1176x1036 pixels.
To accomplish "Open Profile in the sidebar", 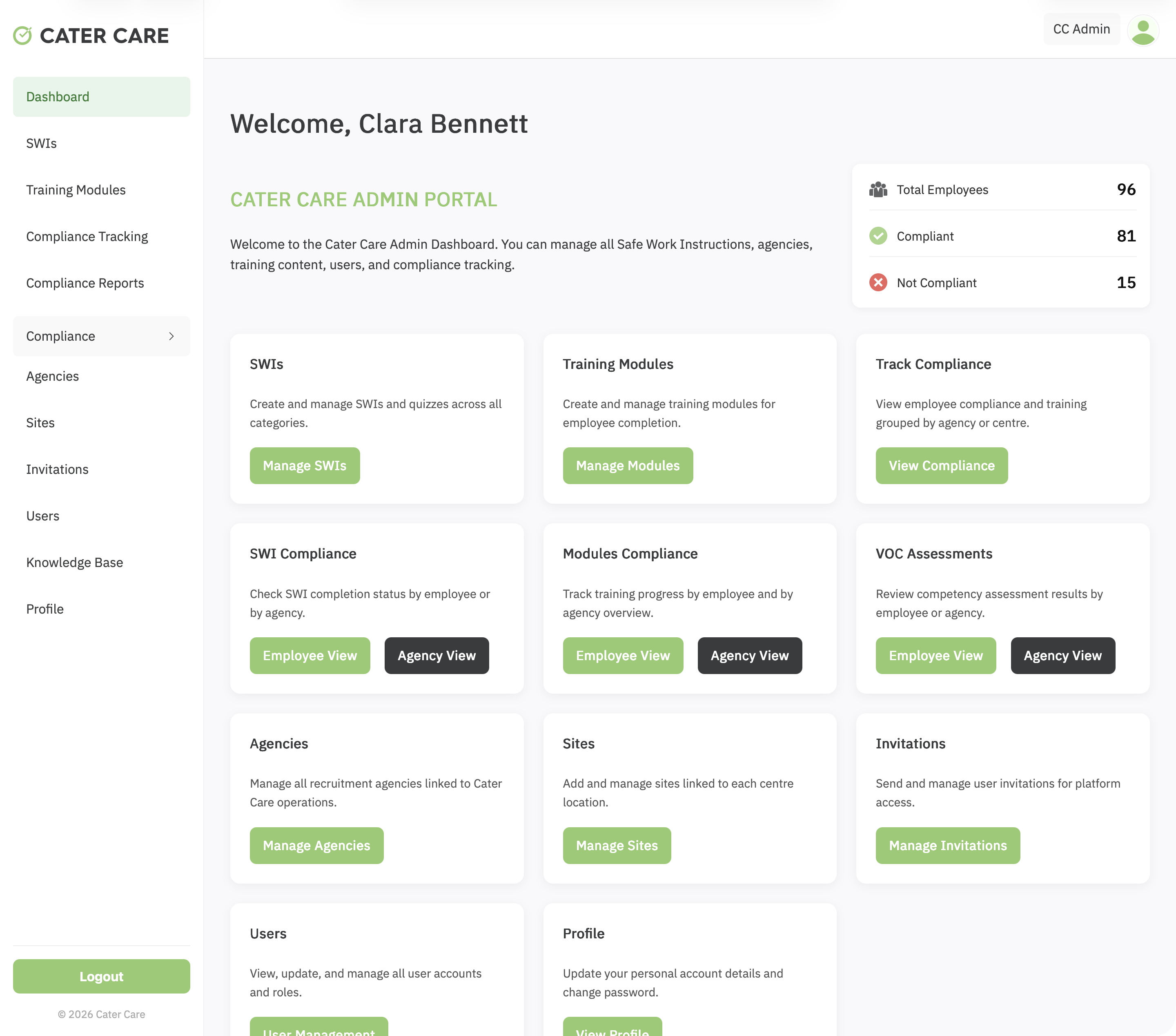I will click(x=101, y=610).
